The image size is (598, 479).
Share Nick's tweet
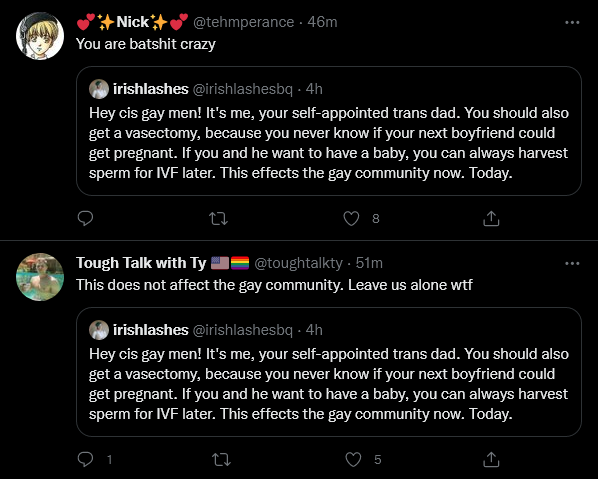[x=491, y=219]
